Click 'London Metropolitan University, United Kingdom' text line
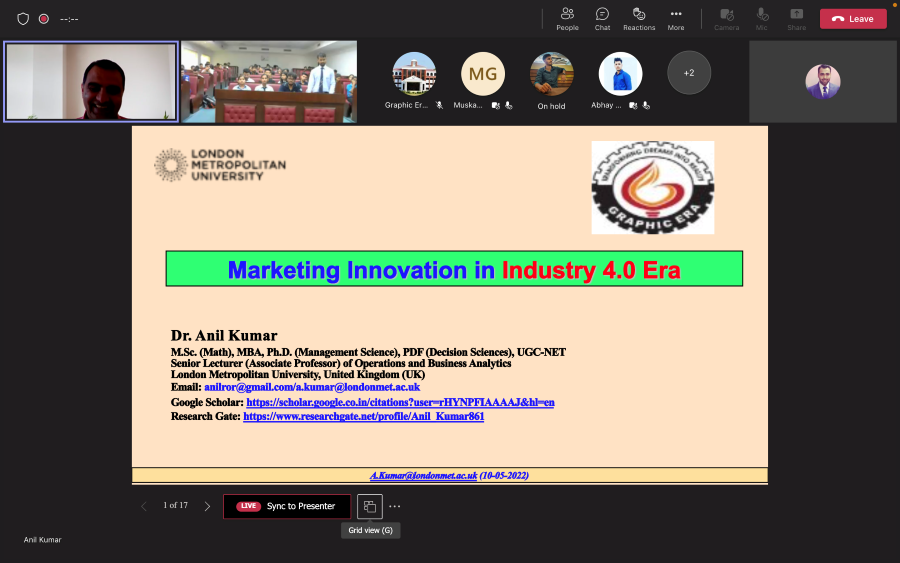Screen dimensions: 900x563 [298, 375]
